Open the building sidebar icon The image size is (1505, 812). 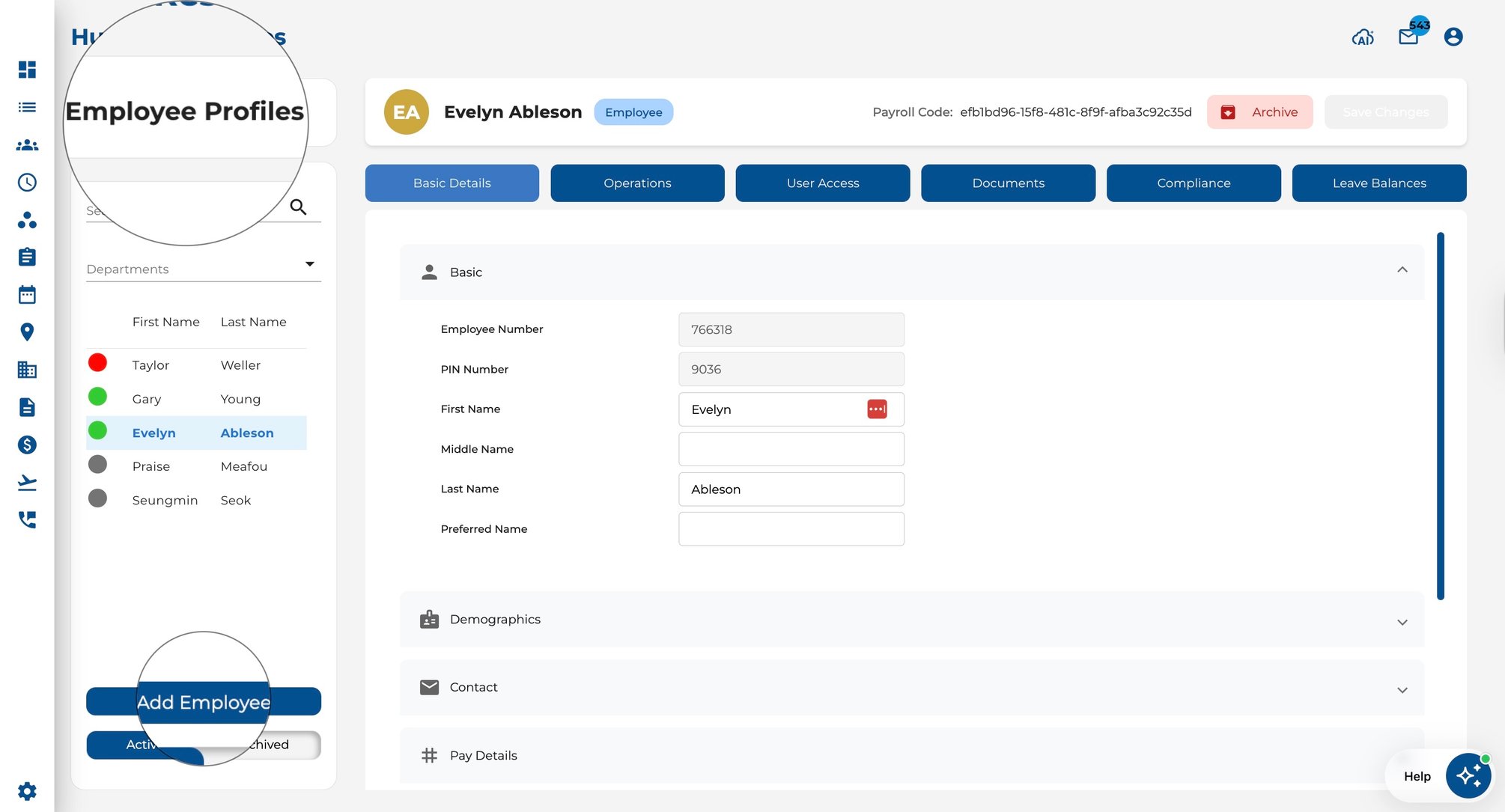27,369
